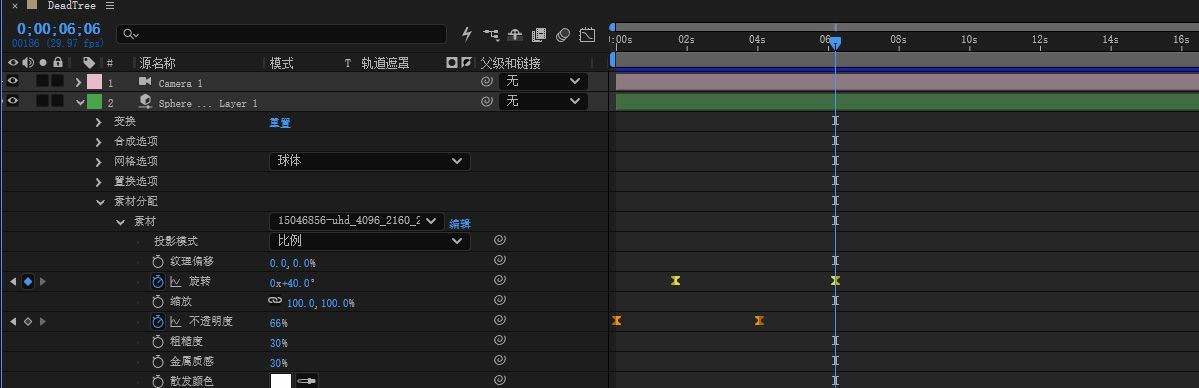This screenshot has width=1199, height=388.
Task: Toggle solo switch for Sphere Layer 1
Action: [43, 100]
